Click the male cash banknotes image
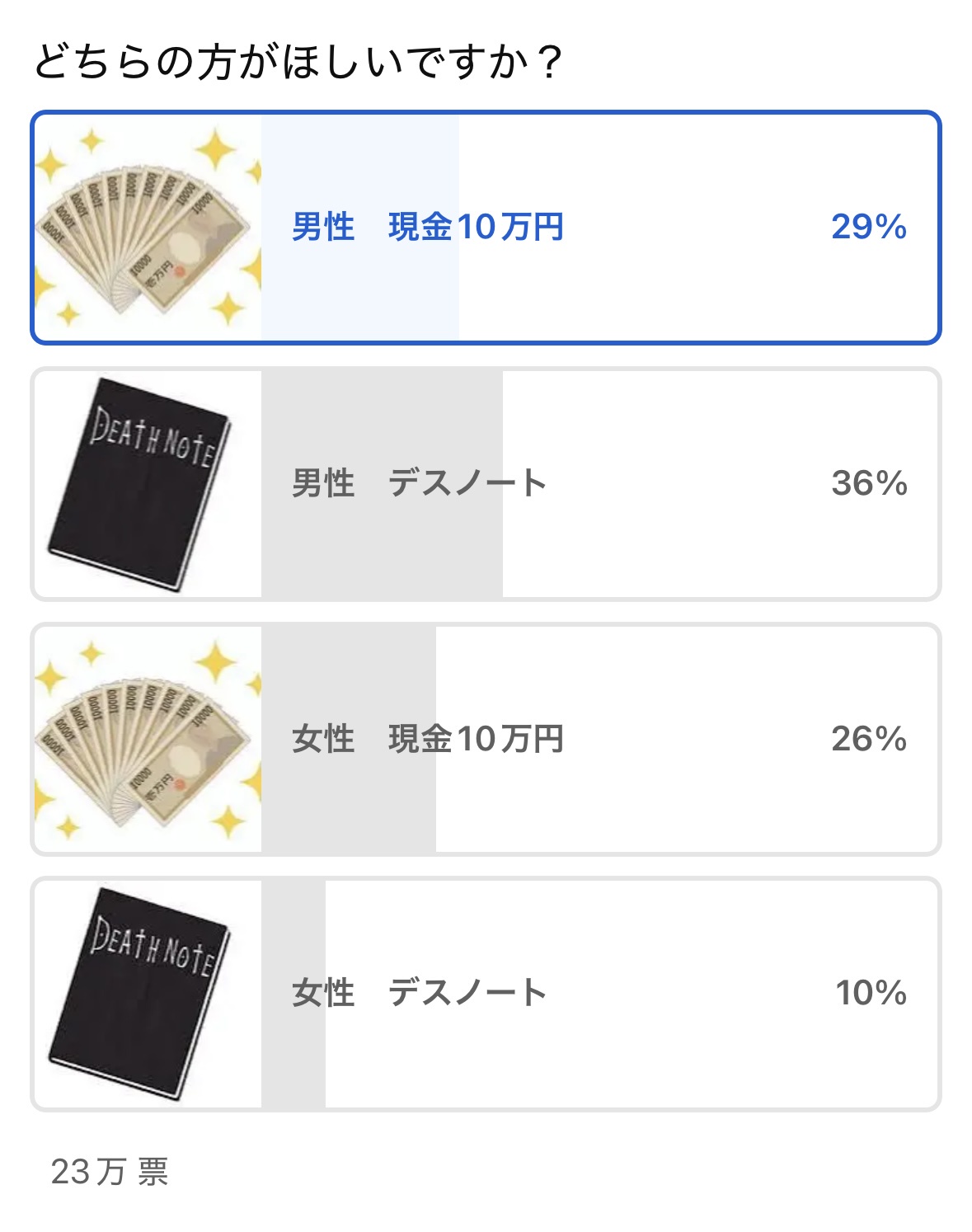This screenshot has height=1232, width=972. (147, 228)
